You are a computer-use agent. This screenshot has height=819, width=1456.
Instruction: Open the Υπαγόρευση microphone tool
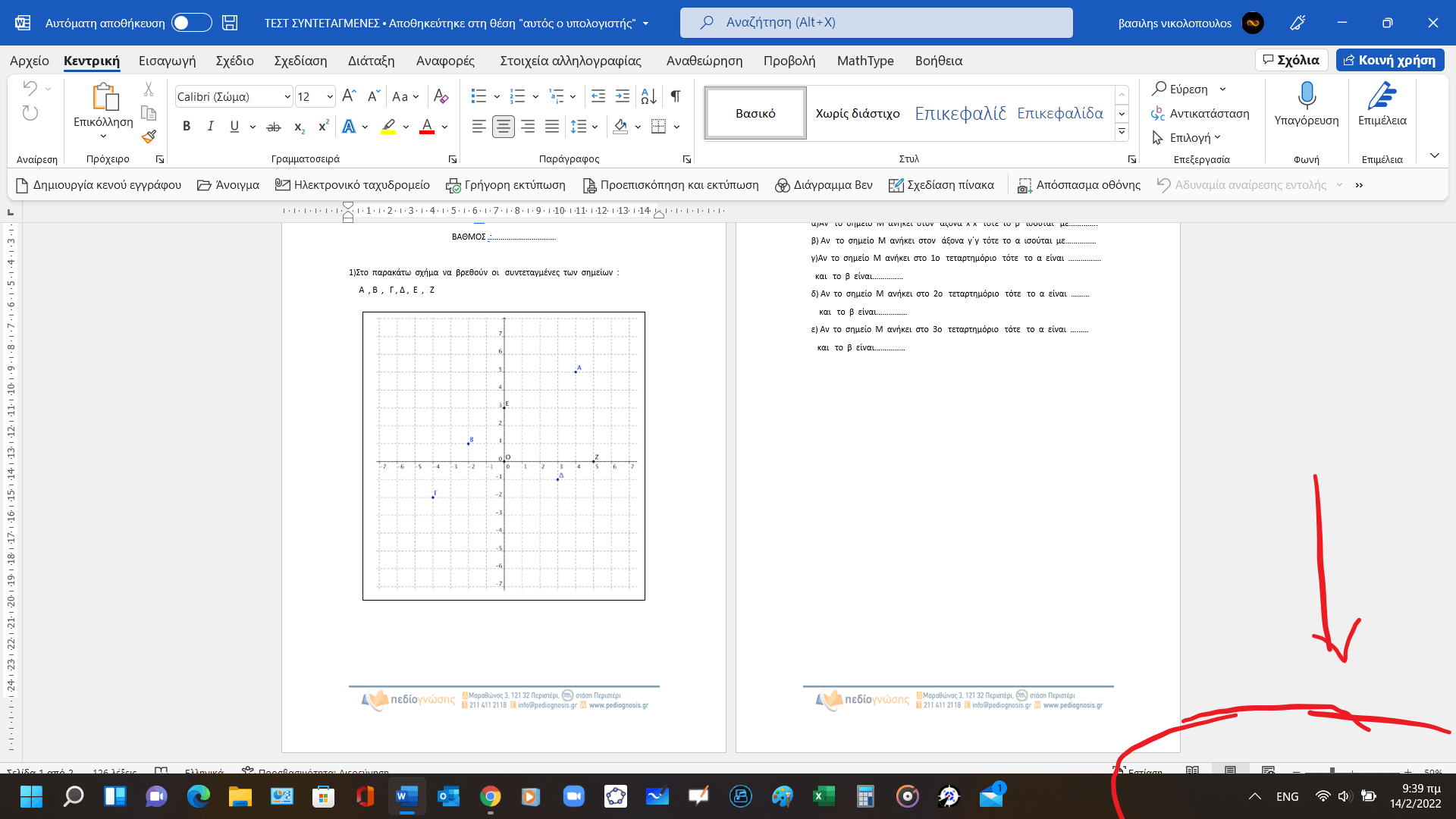pyautogui.click(x=1306, y=104)
